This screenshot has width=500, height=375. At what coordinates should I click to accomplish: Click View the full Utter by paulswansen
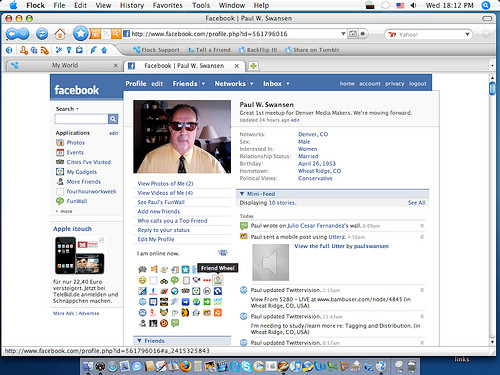[341, 246]
